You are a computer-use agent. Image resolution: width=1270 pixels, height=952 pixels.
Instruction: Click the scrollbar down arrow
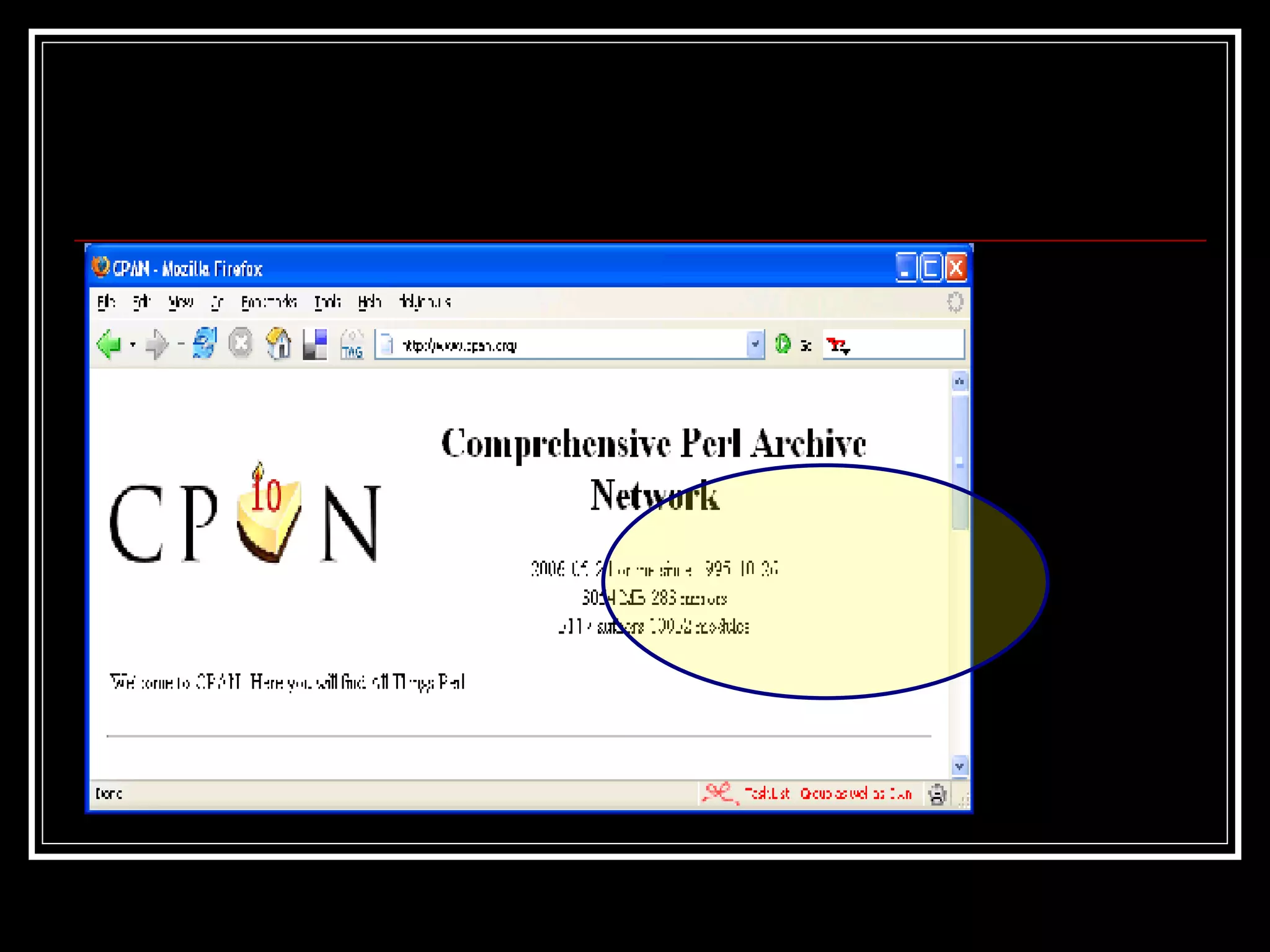click(x=959, y=766)
